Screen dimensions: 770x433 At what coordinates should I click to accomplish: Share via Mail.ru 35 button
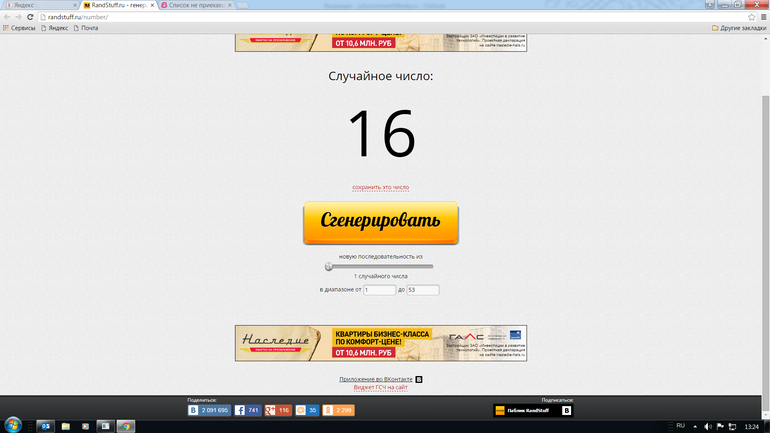(x=307, y=410)
